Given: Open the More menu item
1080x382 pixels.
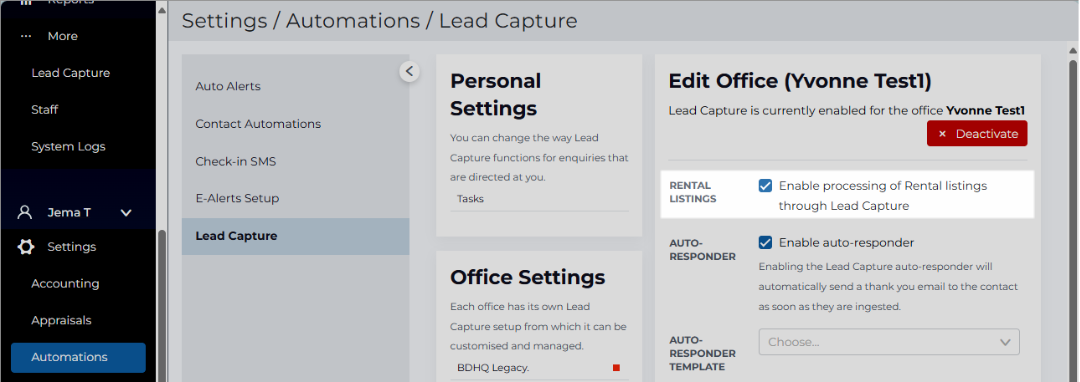Looking at the screenshot, I should pos(63,36).
